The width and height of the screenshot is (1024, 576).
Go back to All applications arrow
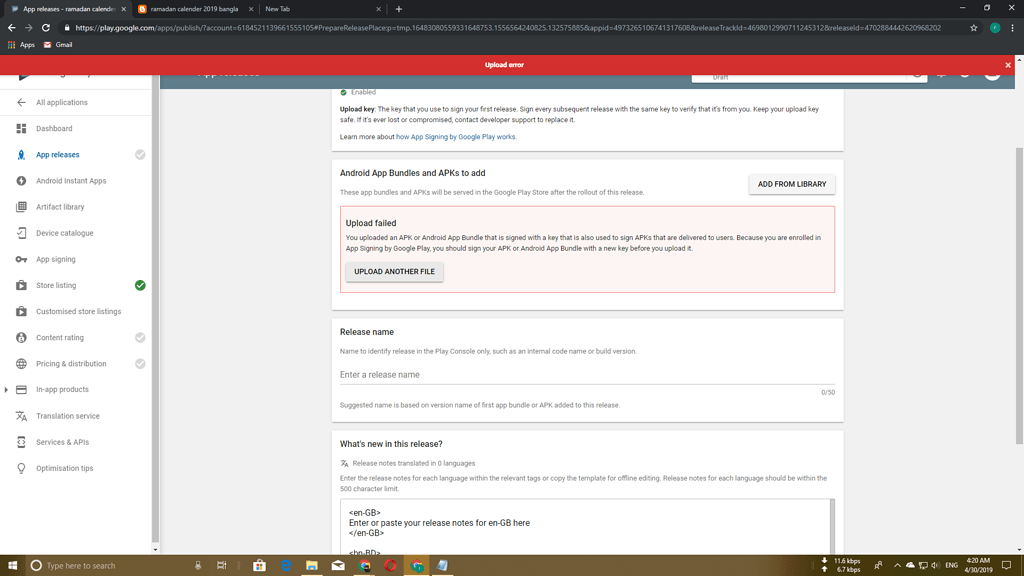point(22,103)
